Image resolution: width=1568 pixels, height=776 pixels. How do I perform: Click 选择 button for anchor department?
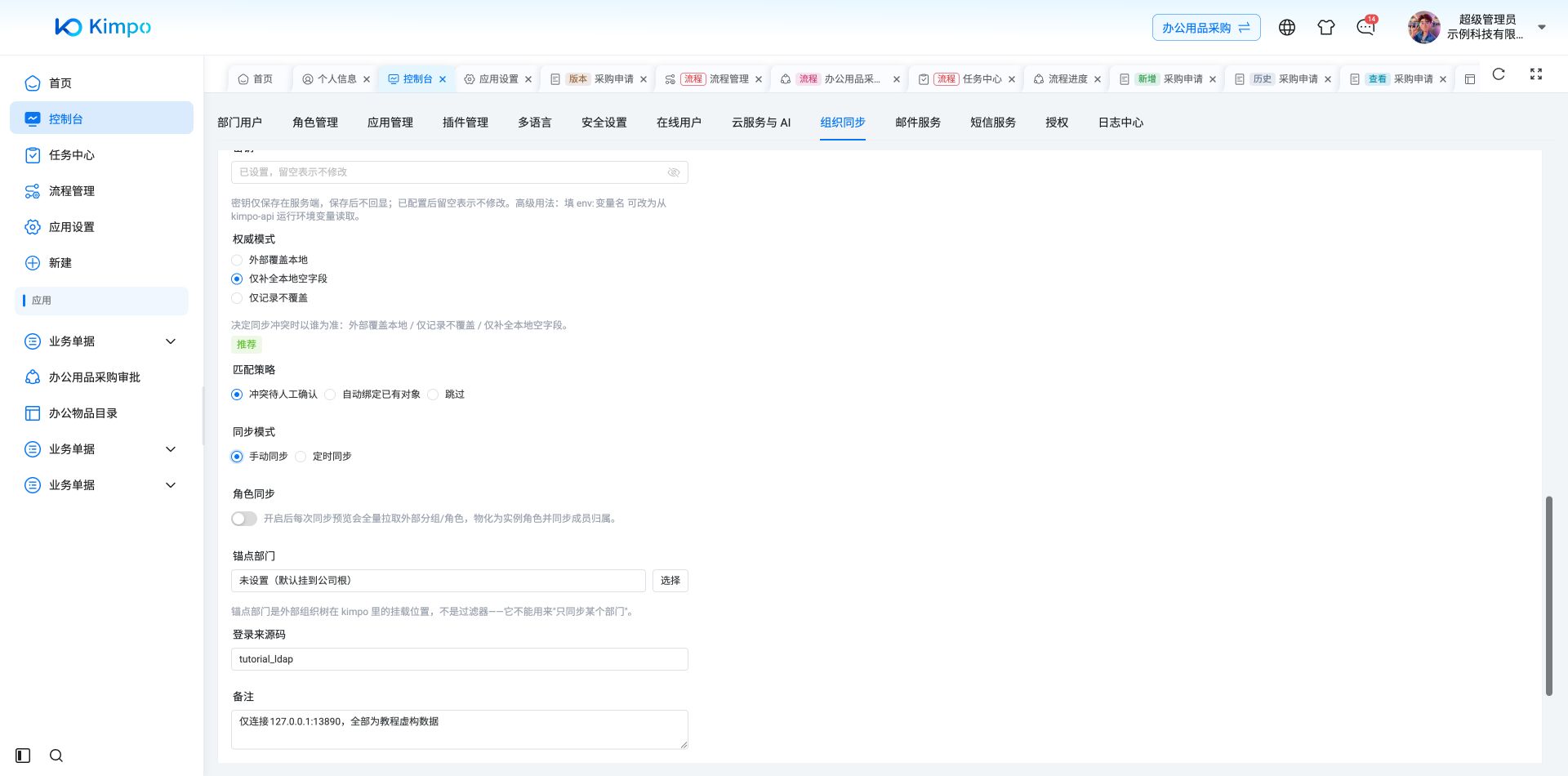[670, 581]
